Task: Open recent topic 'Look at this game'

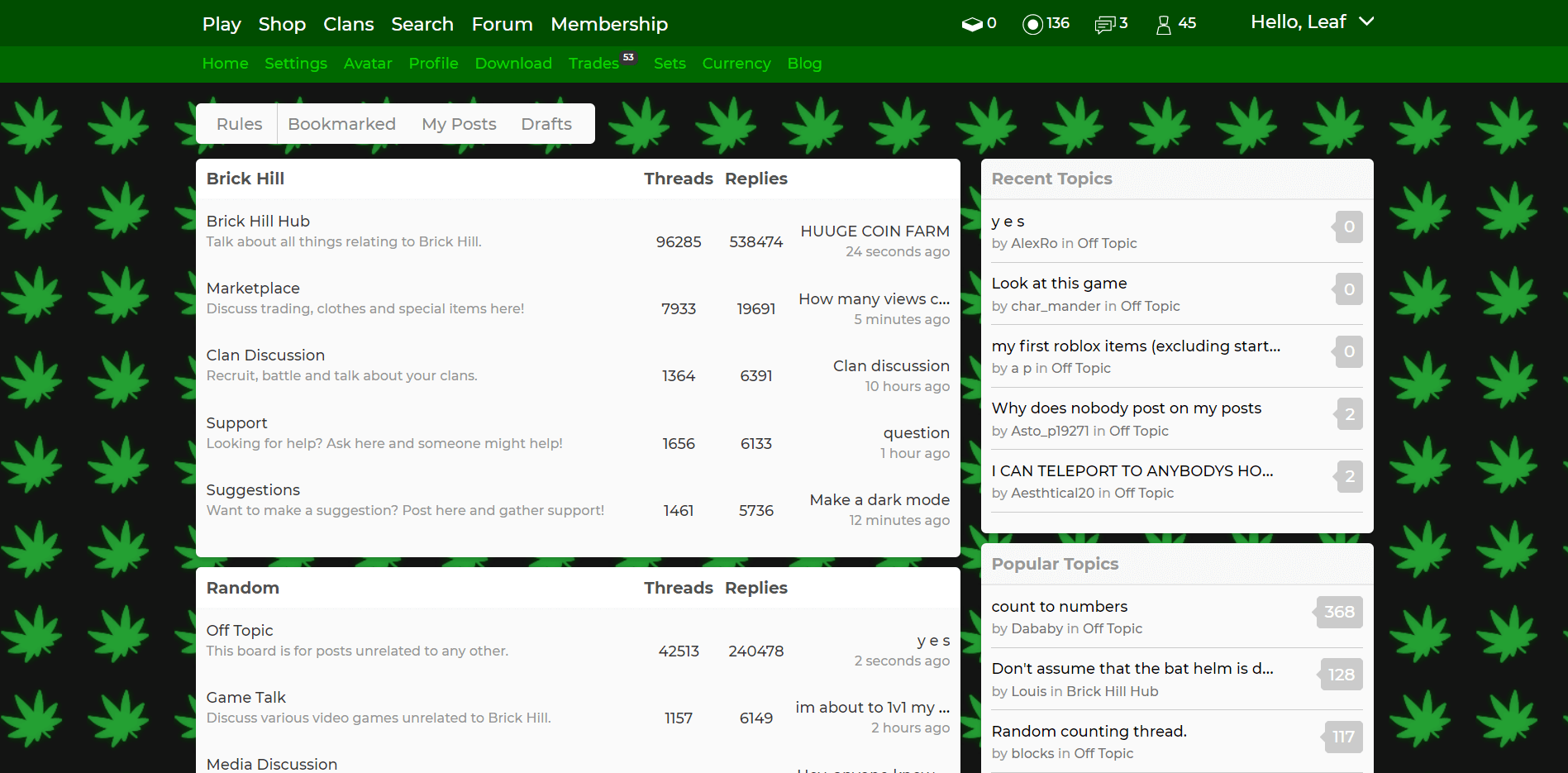Action: pos(1059,284)
